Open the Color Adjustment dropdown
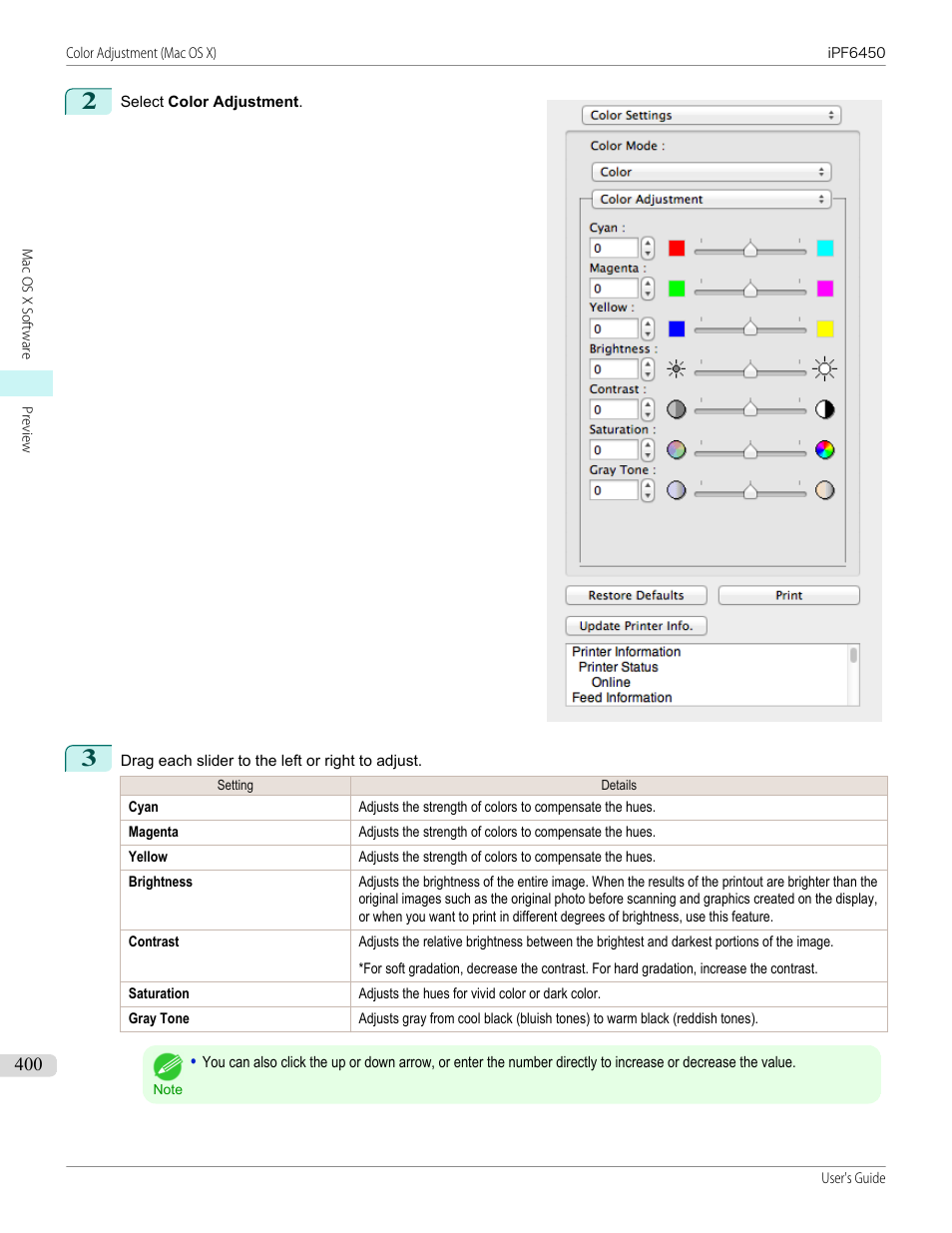952x1233 pixels. click(x=711, y=199)
